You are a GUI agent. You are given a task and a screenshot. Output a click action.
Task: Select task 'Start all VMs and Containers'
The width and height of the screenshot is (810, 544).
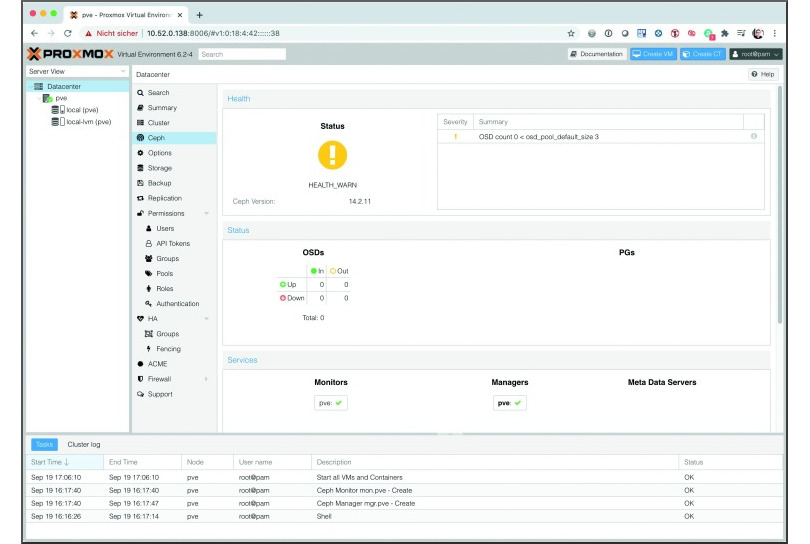tap(404, 477)
